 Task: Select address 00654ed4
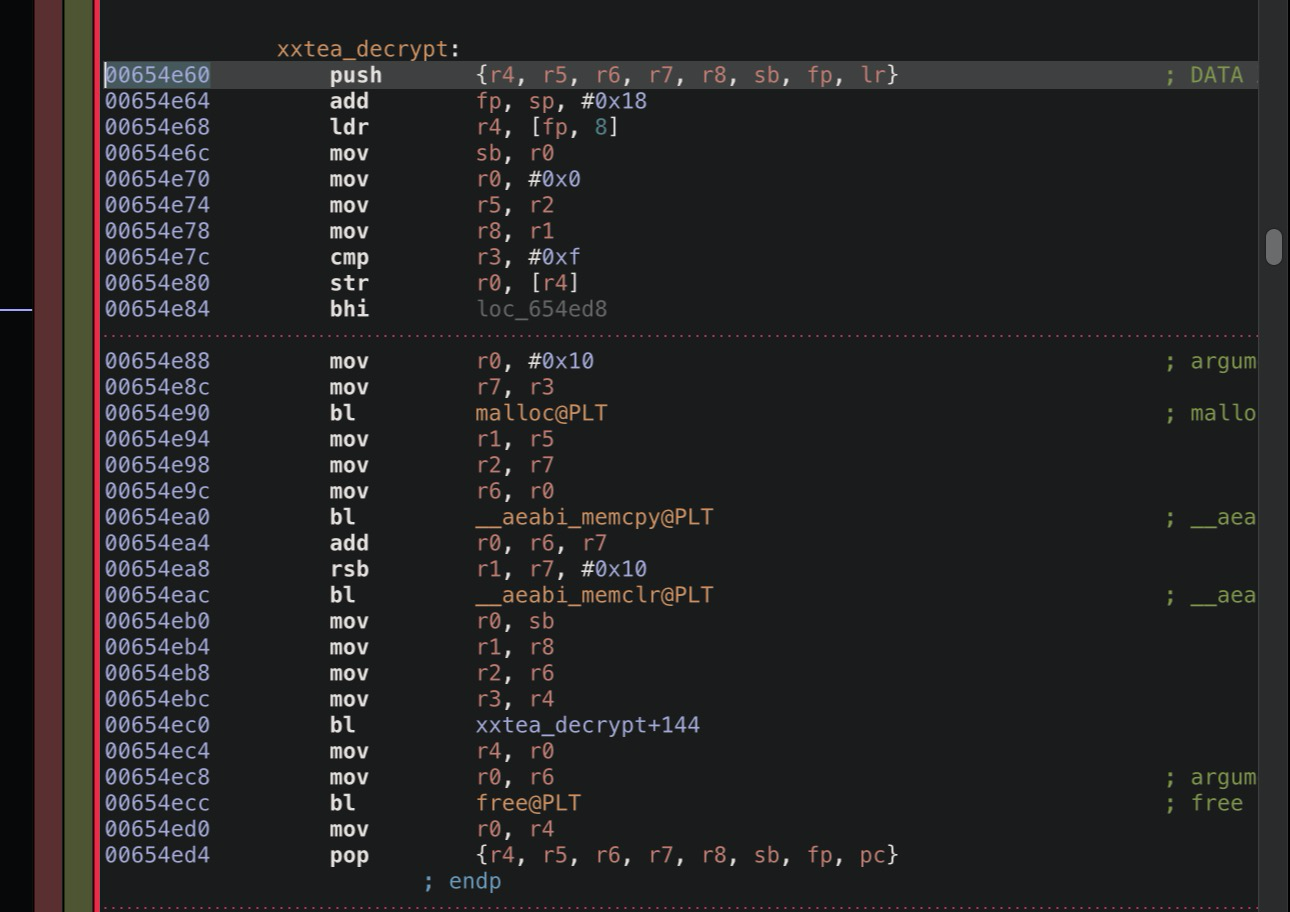coord(158,855)
